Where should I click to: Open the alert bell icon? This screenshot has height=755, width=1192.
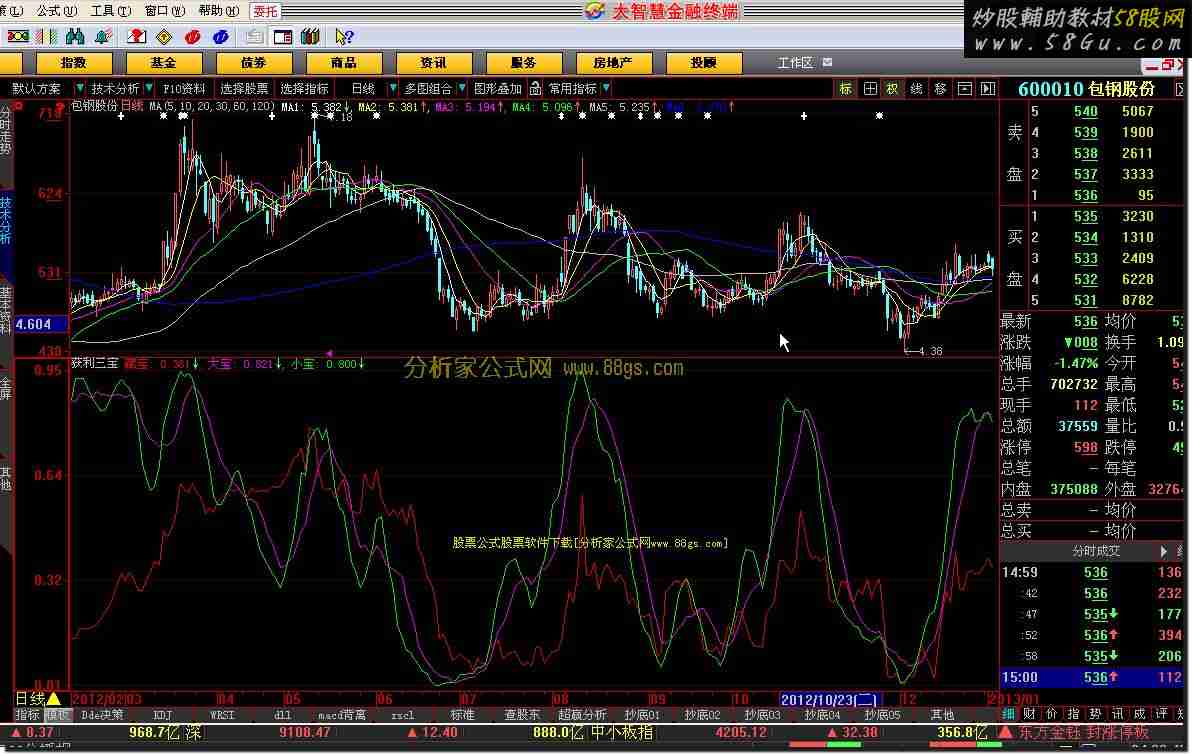[x=103, y=36]
